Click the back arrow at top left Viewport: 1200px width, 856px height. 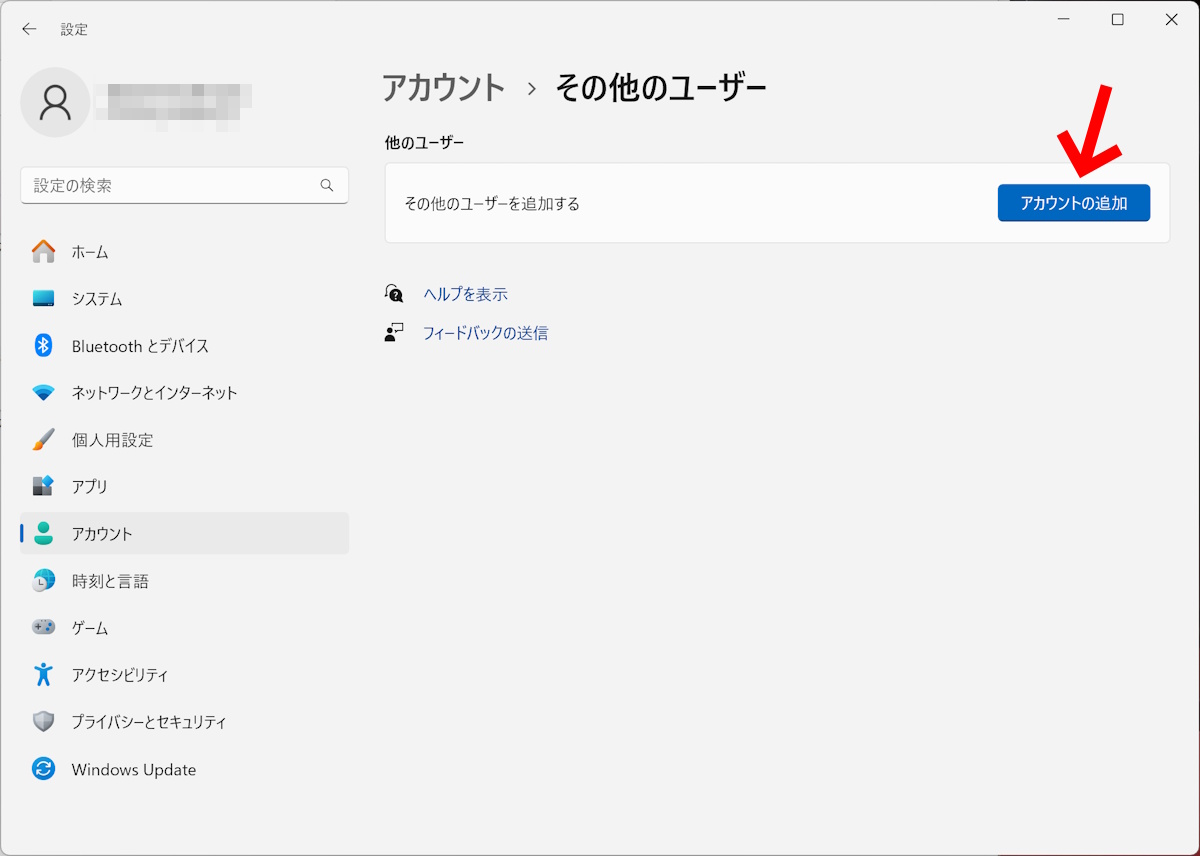click(29, 29)
